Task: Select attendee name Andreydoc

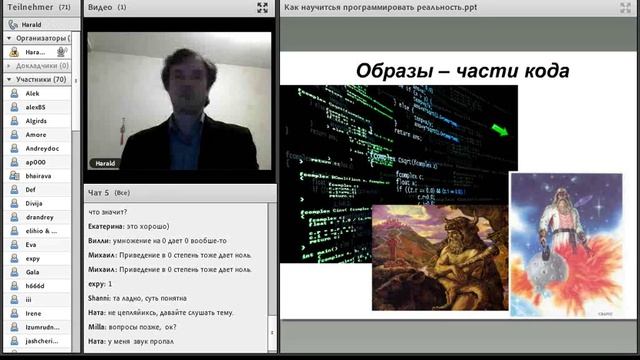Action: pyautogui.click(x=42, y=149)
